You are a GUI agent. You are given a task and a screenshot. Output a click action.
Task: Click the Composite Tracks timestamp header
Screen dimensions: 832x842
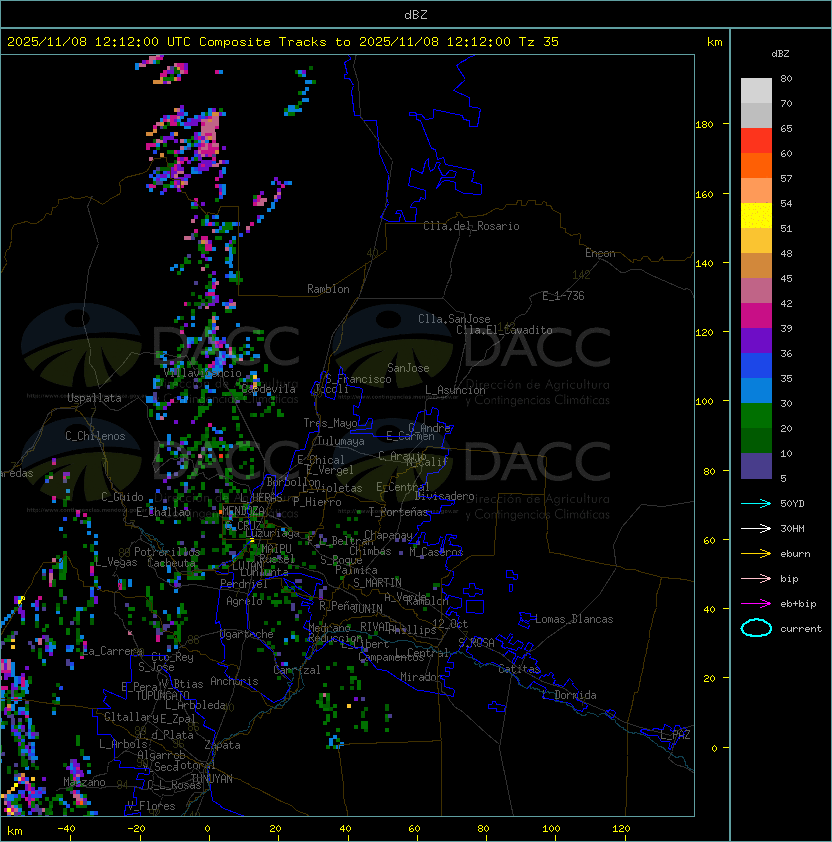point(283,42)
